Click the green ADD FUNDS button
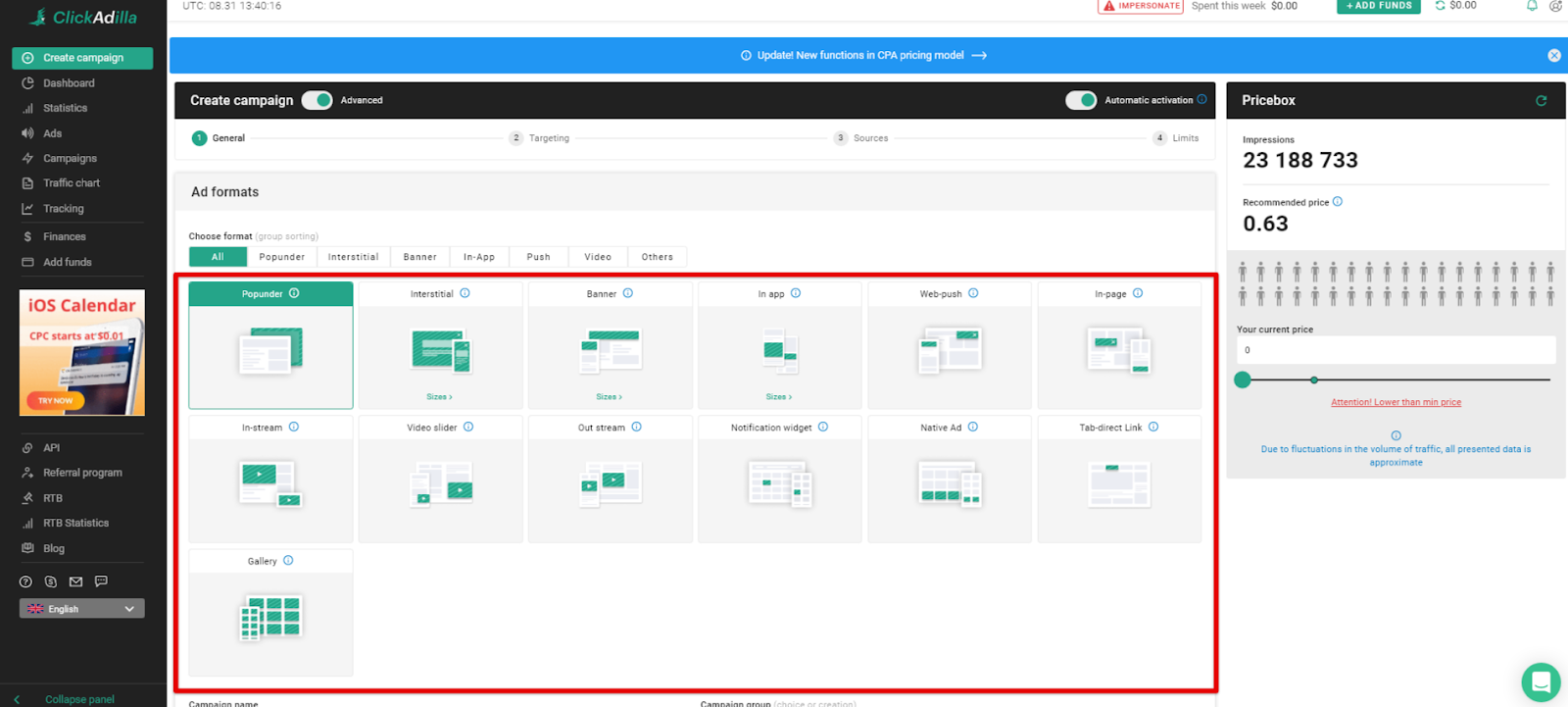The image size is (1568, 707). [1379, 6]
